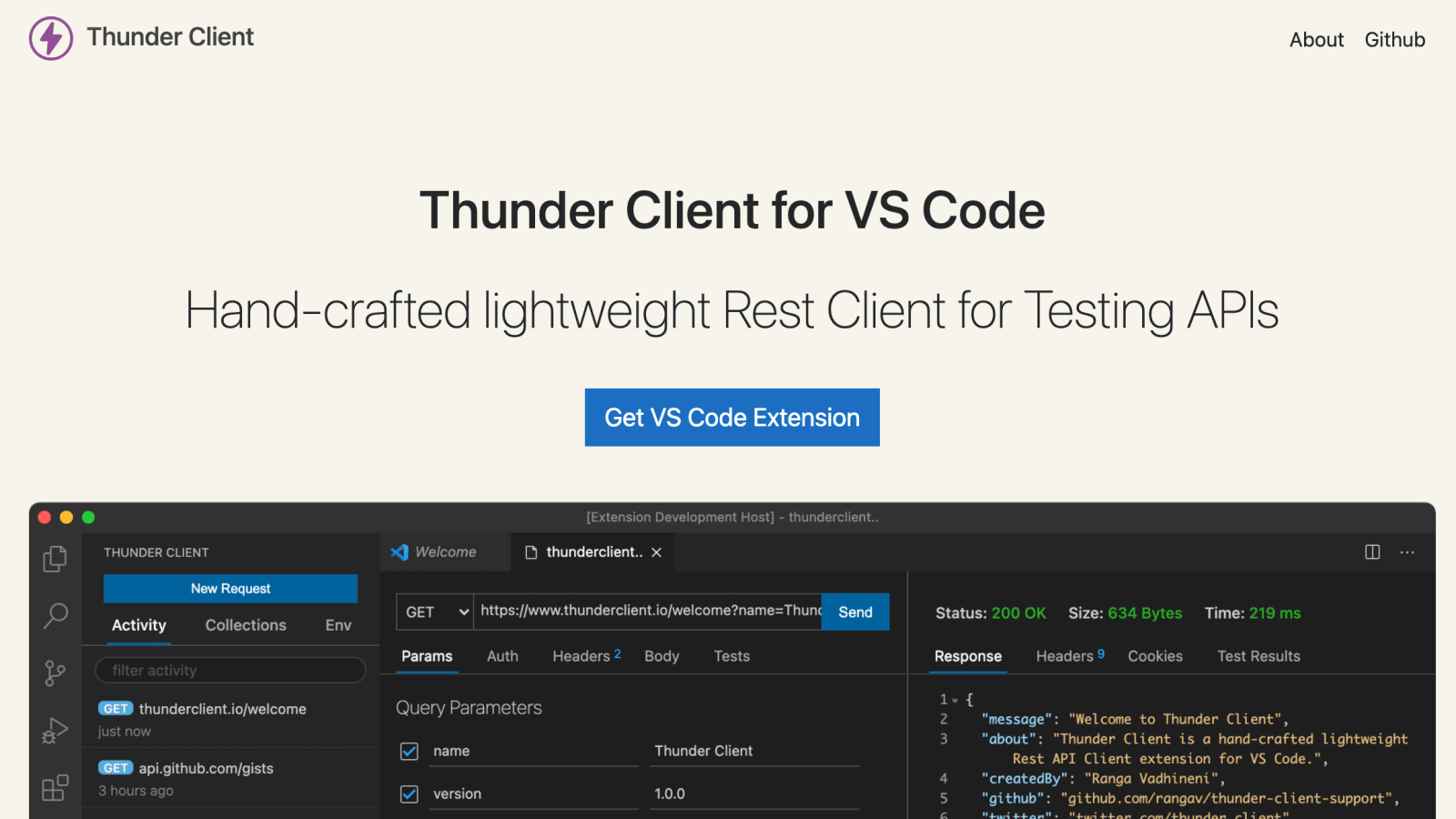Click the Thunder Client value field
Viewport: 1456px width, 819px height.
[754, 752]
